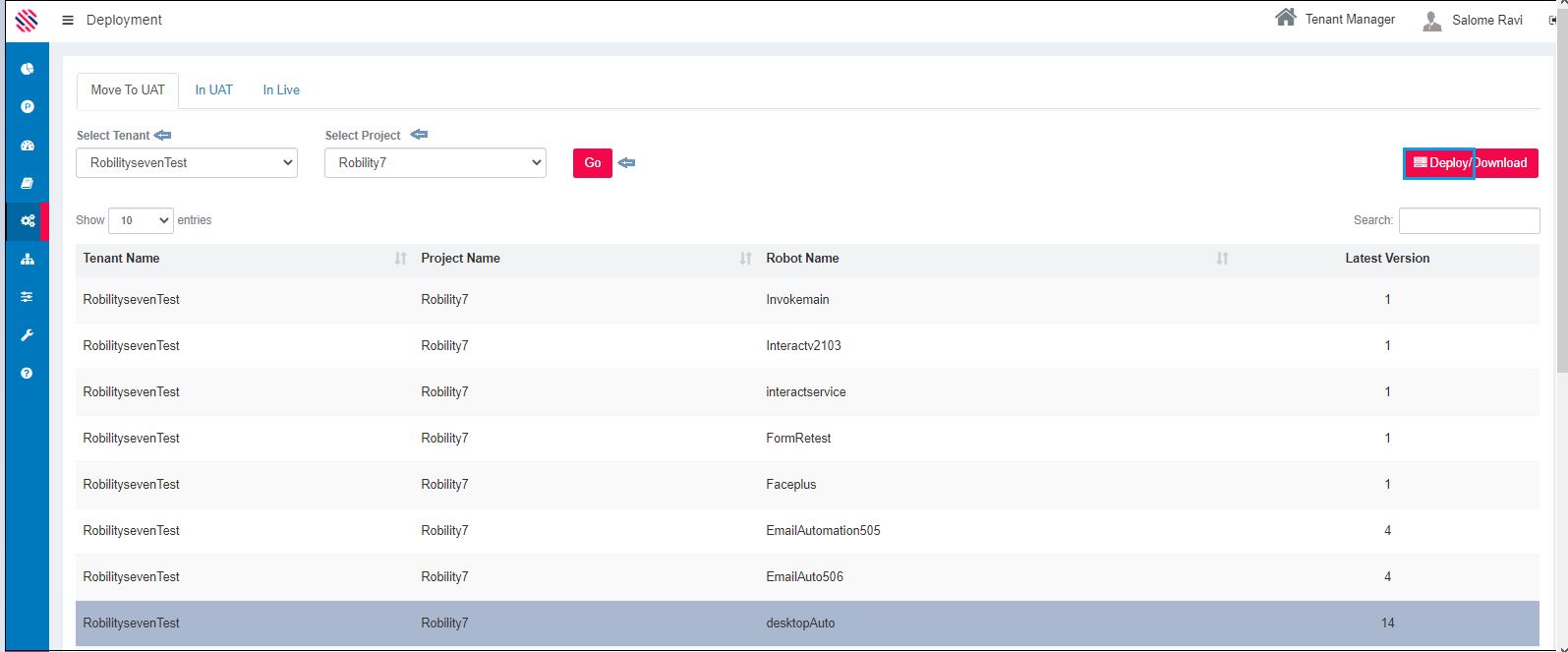Viewport: 1568px width, 652px height.
Task: Click the Tenant Manager home icon
Action: (x=1285, y=18)
